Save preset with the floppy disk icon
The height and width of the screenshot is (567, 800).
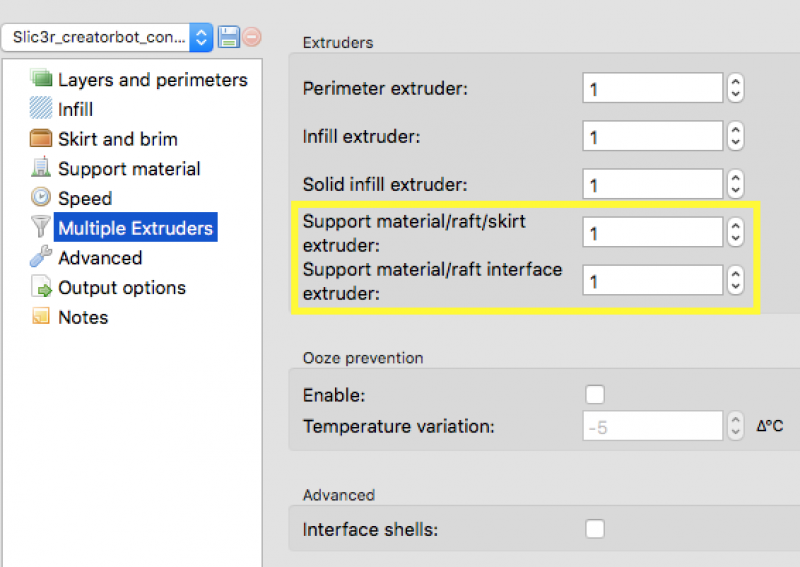tap(228, 37)
